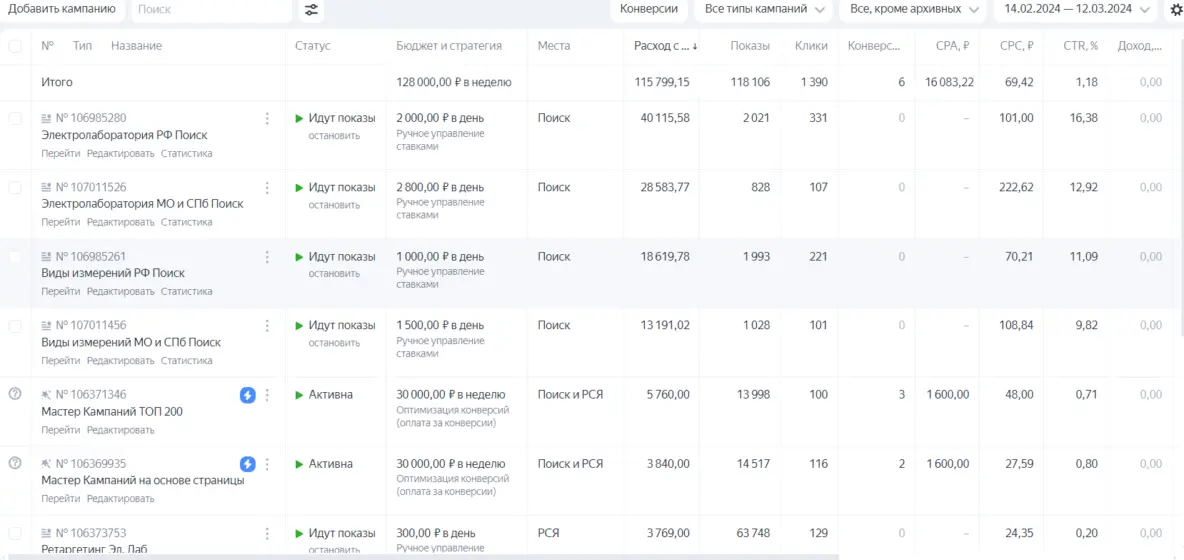Click CPC value 222,62
Image resolution: width=1184 pixels, height=560 pixels.
[1016, 187]
